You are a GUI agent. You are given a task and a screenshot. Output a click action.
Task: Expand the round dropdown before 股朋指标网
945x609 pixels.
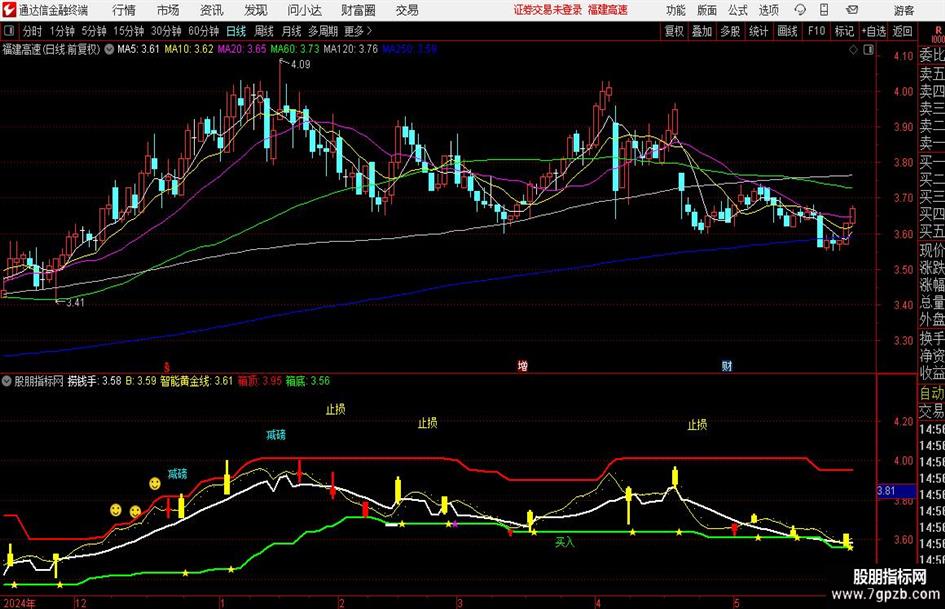[7, 380]
